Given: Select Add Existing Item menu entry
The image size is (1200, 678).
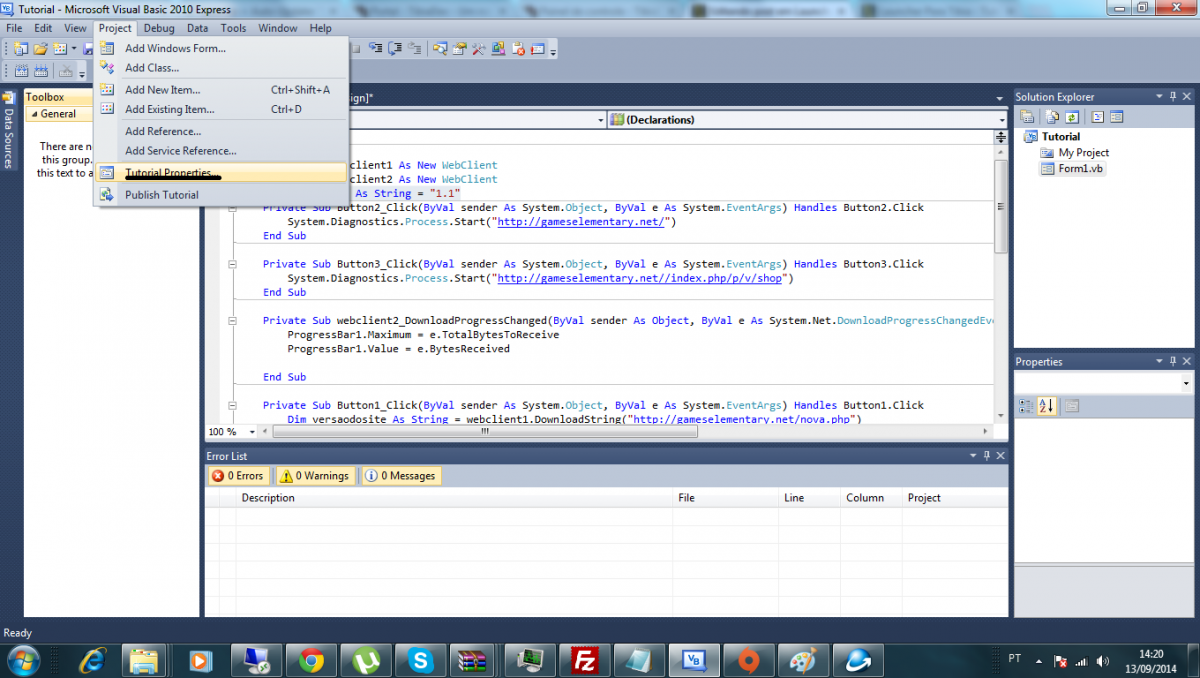Looking at the screenshot, I should [x=221, y=109].
